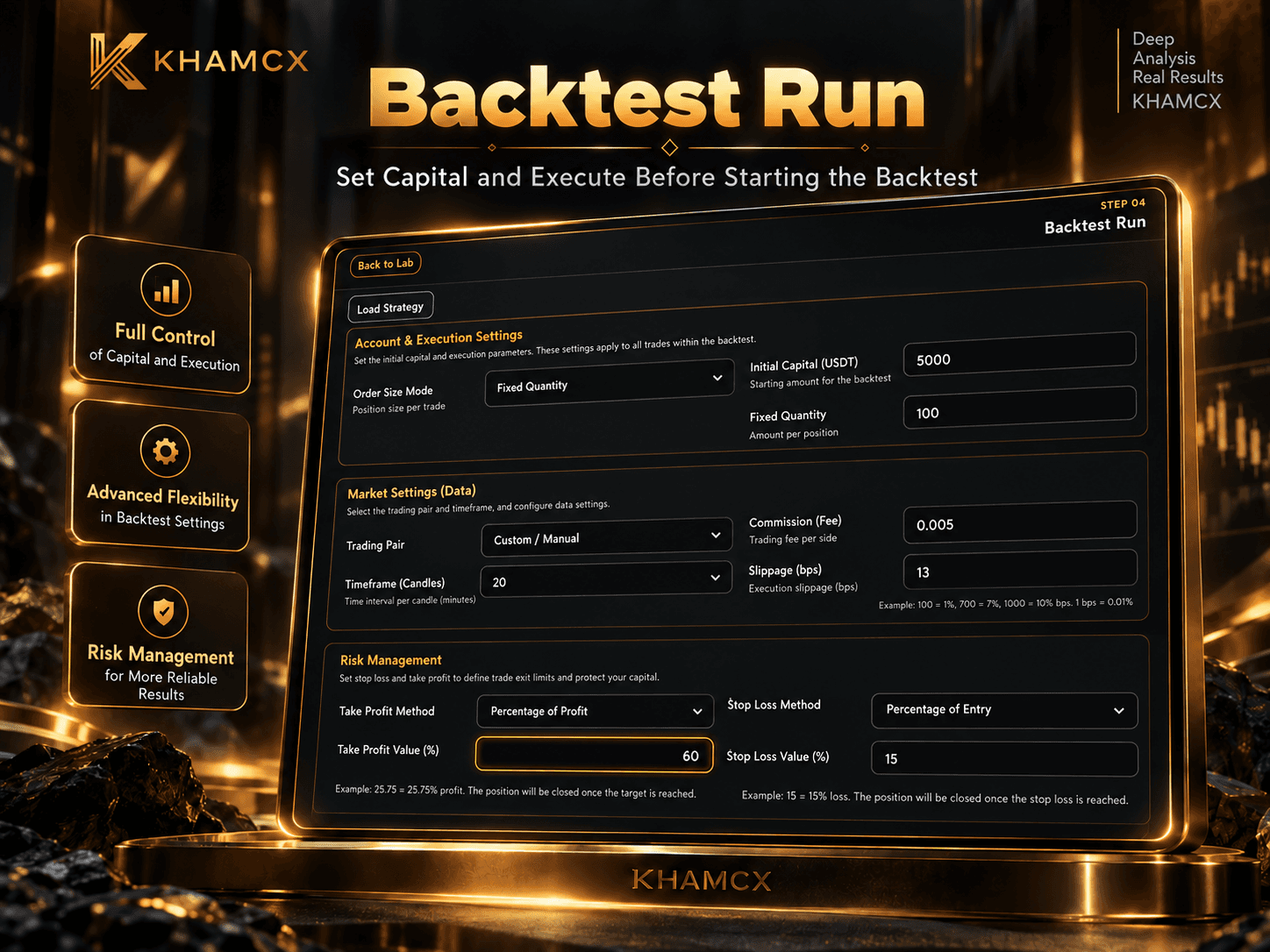Click the Market Settings (Data) heading
Viewport: 1270px width, 952px height.
(411, 492)
